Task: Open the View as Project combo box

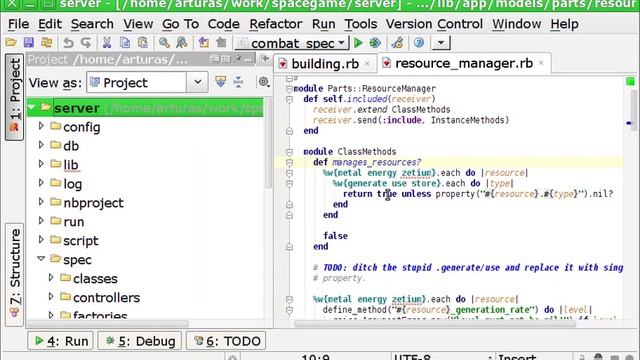Action: 147,82
